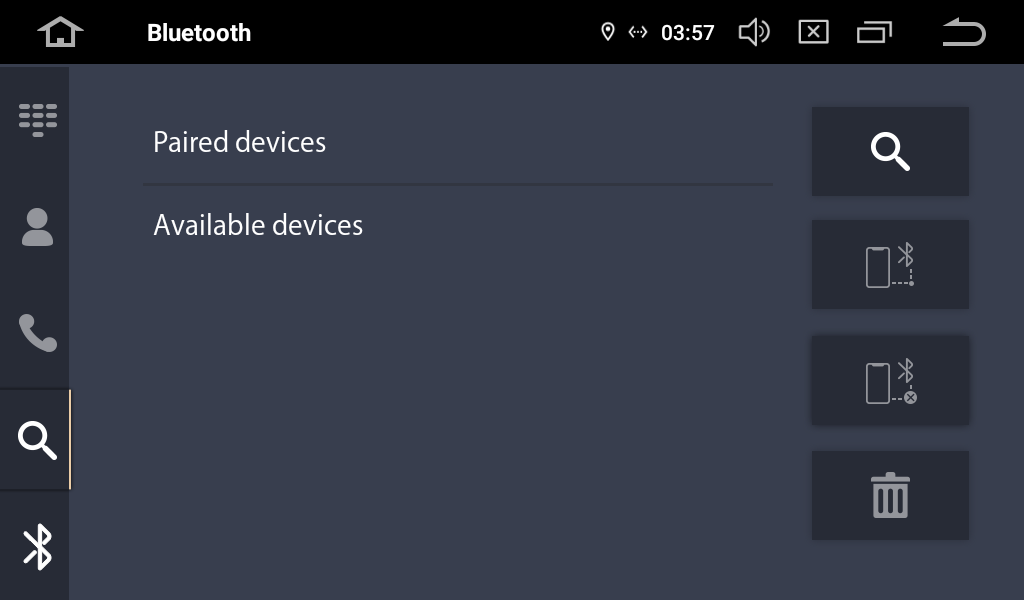
Task: Select the sidebar magnifier search tab
Action: (x=37, y=440)
